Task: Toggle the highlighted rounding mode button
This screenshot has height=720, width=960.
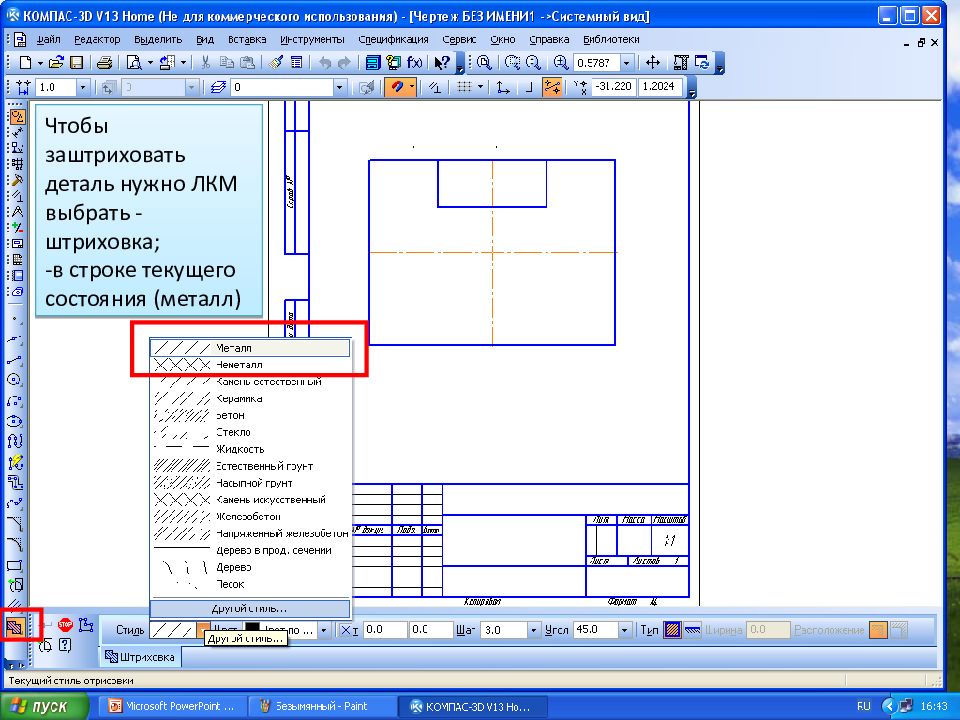Action: pos(552,88)
